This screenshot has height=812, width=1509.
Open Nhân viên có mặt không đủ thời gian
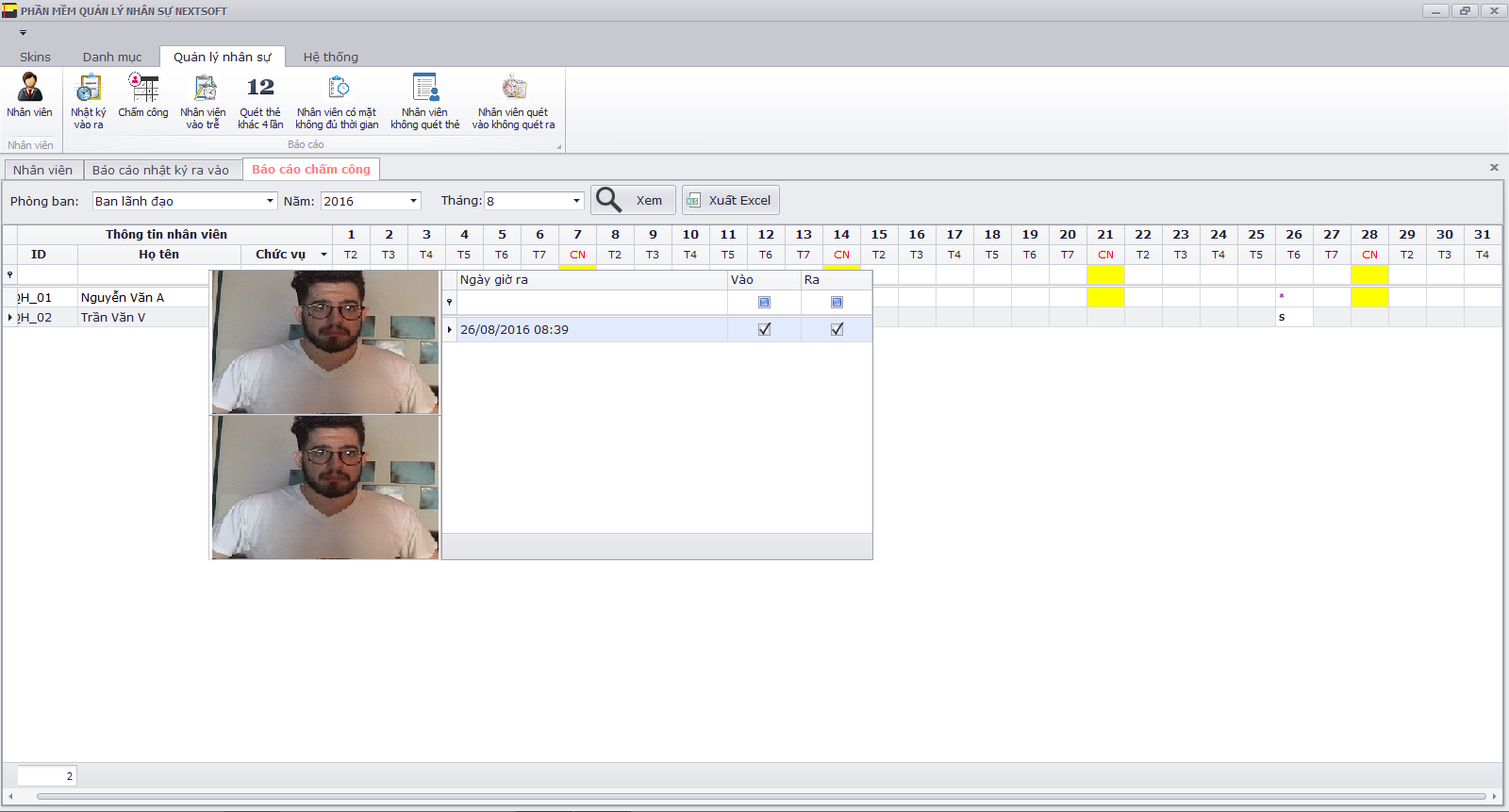[x=337, y=100]
